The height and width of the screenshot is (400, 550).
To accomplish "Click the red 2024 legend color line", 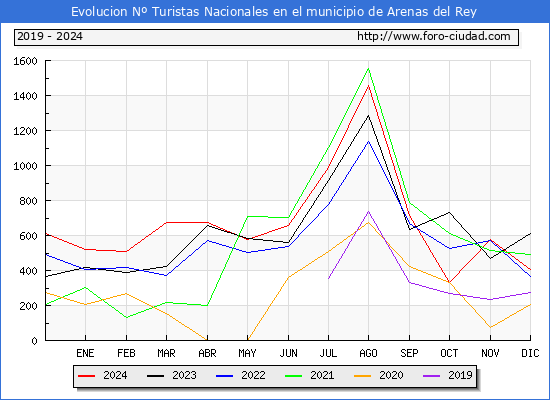I will click(87, 376).
